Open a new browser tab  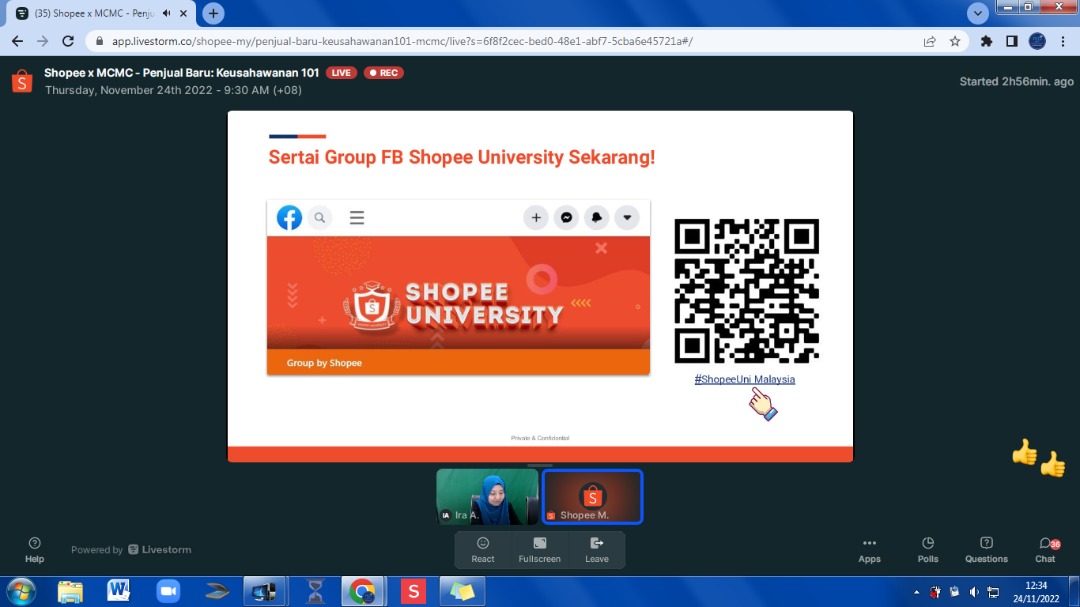[x=213, y=13]
